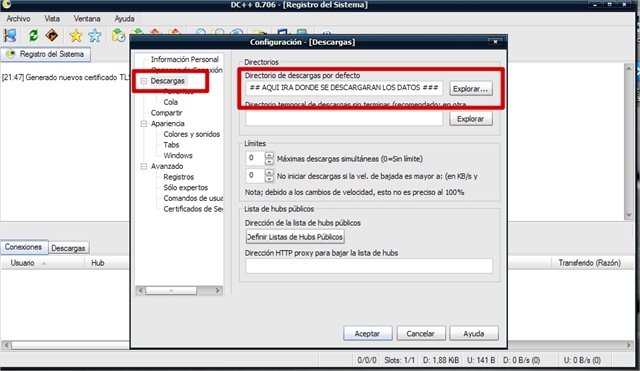This screenshot has width=640, height=371.
Task: Open the Vista menu
Action: point(52,19)
